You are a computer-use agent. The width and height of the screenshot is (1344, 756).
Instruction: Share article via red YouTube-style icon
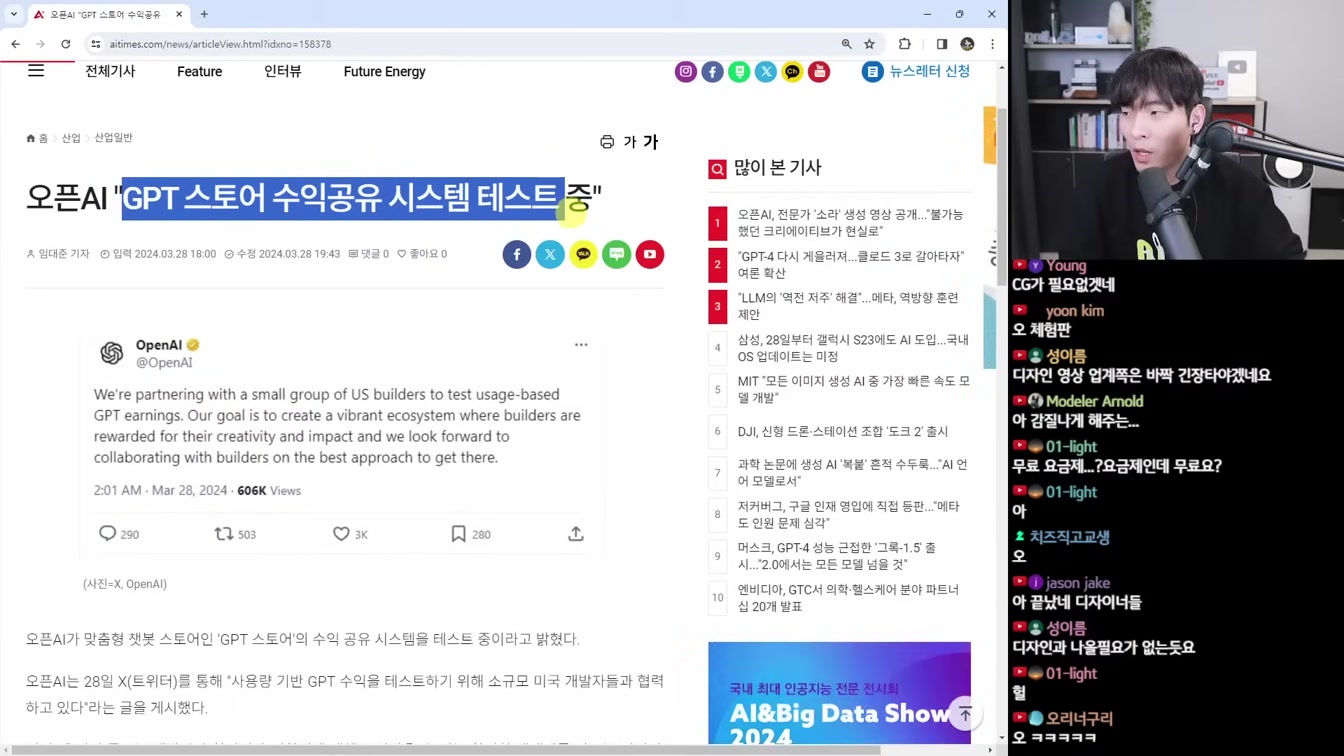point(650,254)
